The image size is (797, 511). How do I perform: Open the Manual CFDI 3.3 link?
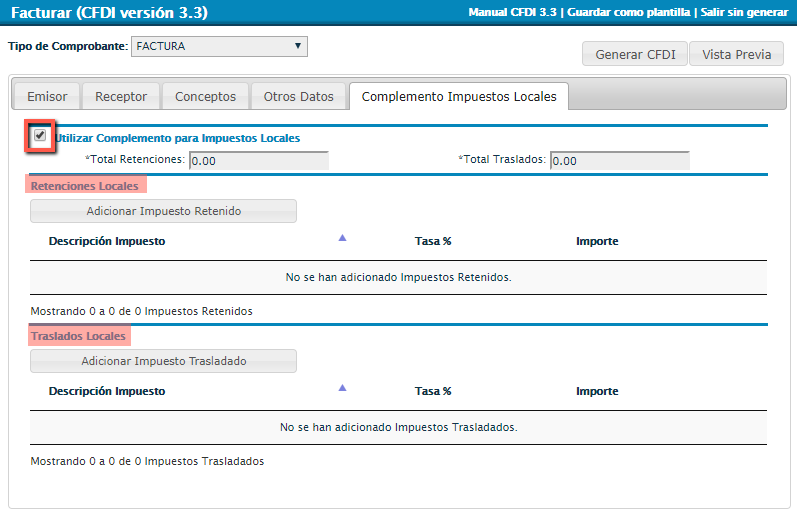point(513,12)
